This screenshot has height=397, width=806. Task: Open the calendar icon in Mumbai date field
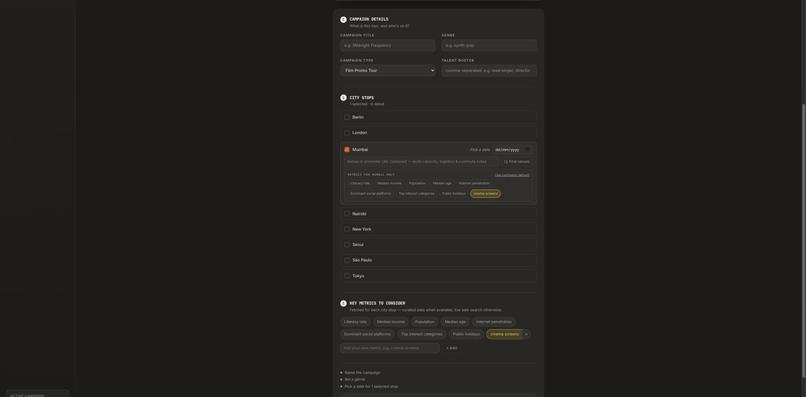[x=527, y=150]
